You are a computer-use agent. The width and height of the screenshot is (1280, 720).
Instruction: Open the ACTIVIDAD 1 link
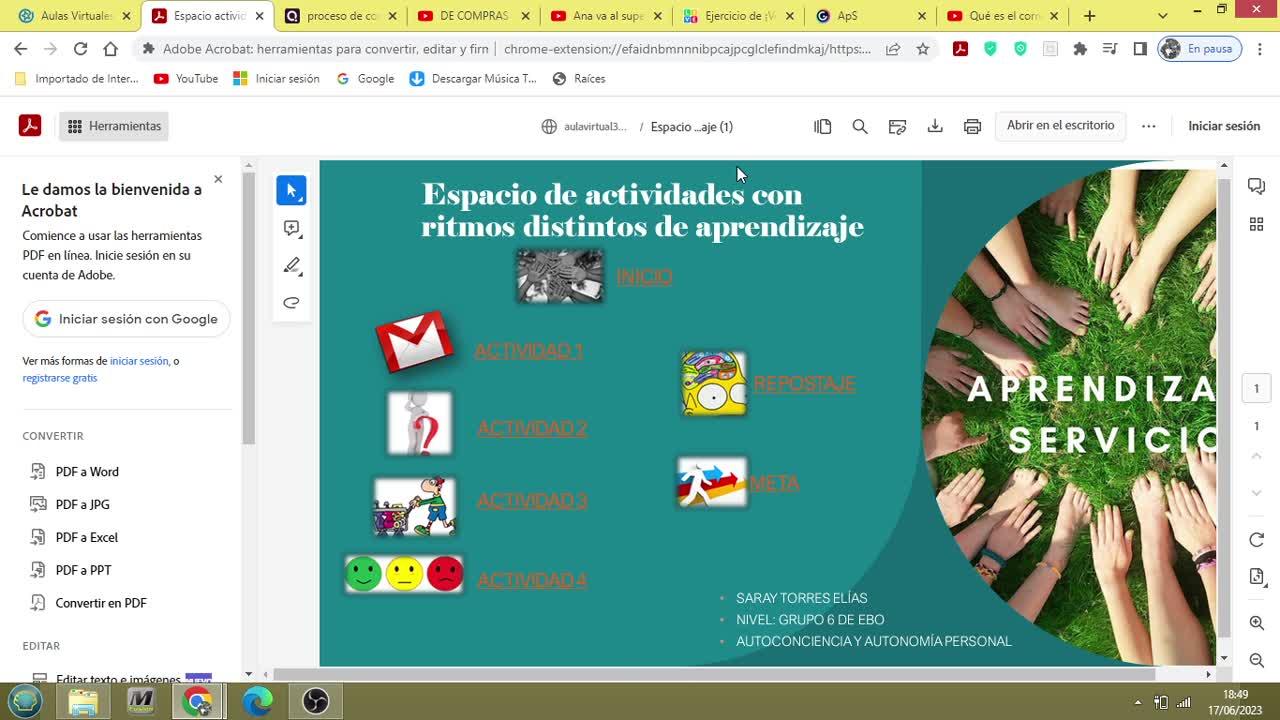point(528,350)
